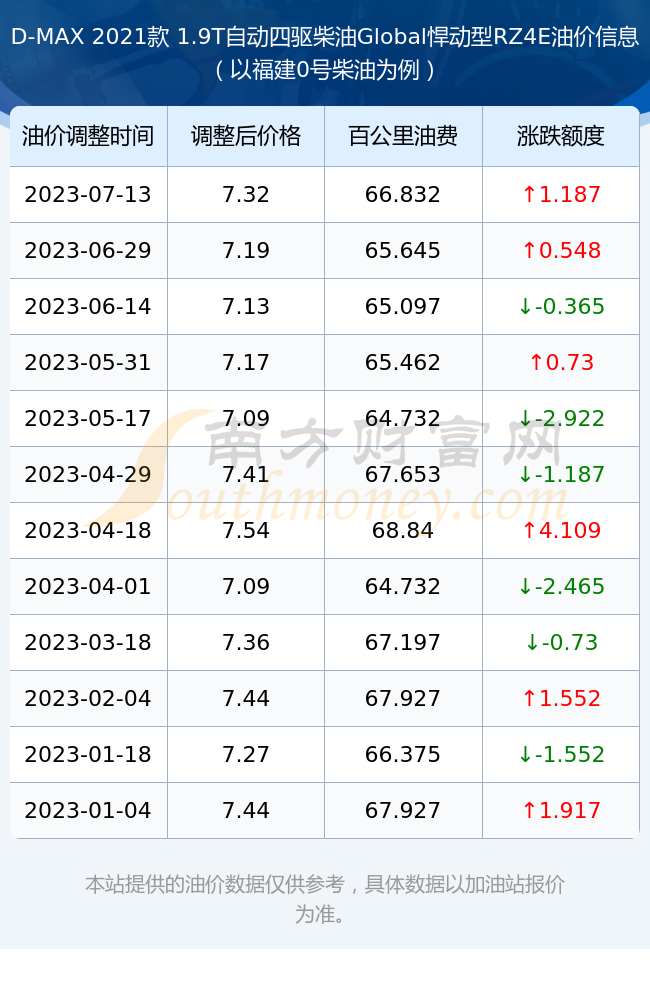Image resolution: width=650 pixels, height=1000 pixels.
Task: Click the red up 1.917 change value
Action: [x=561, y=811]
